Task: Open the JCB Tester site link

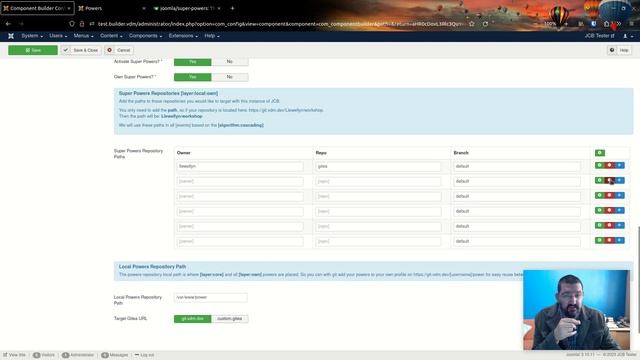Action: pos(599,36)
